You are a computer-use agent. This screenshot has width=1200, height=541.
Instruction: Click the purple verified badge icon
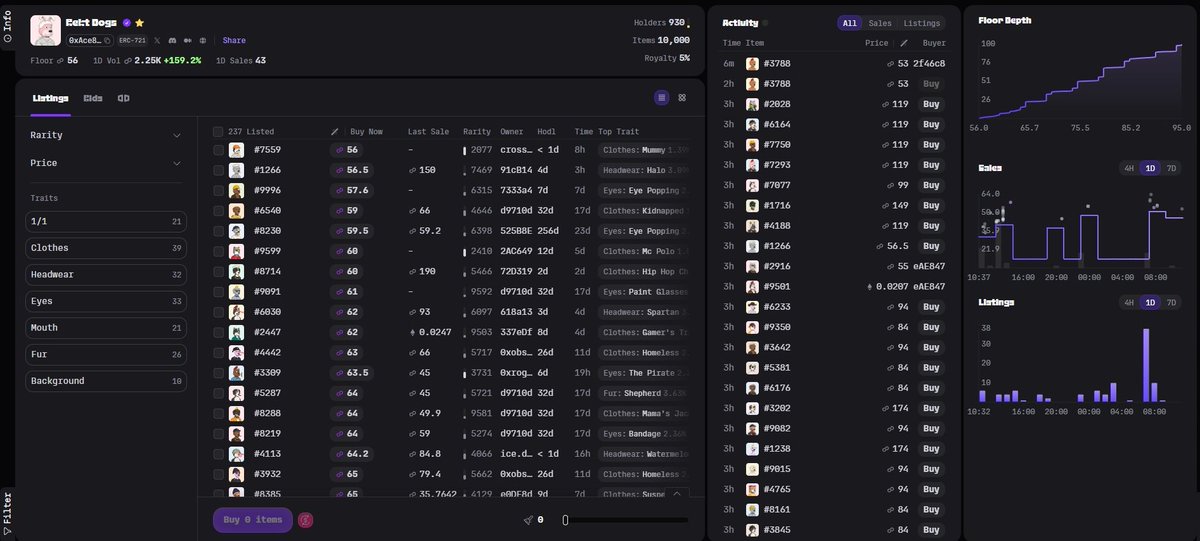coord(126,22)
